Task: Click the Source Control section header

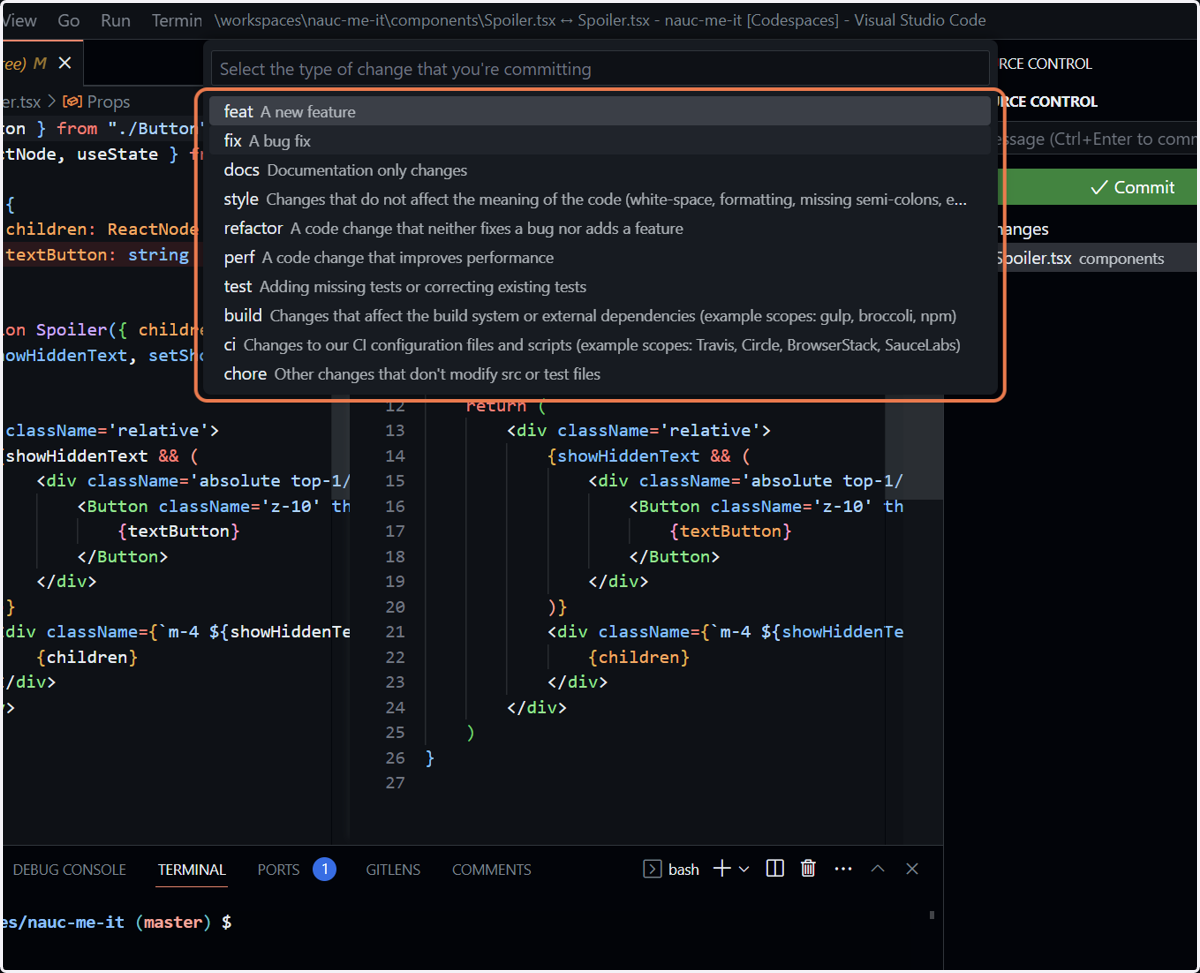Action: click(1047, 101)
